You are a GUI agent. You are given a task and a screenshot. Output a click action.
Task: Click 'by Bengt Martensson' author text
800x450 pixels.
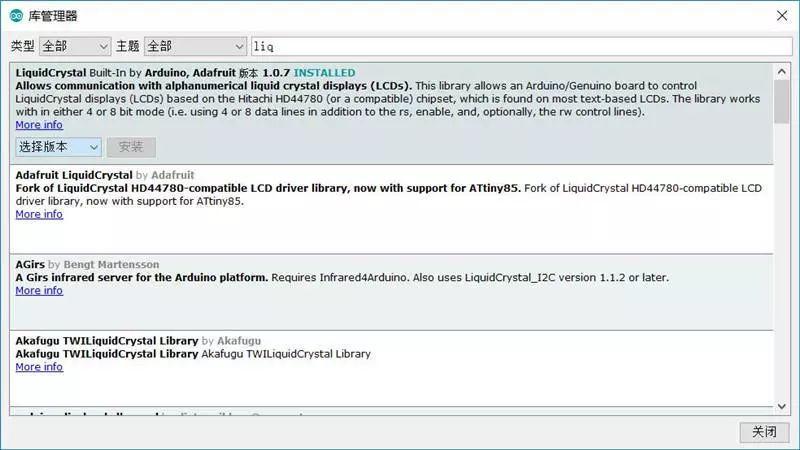pyautogui.click(x=104, y=264)
